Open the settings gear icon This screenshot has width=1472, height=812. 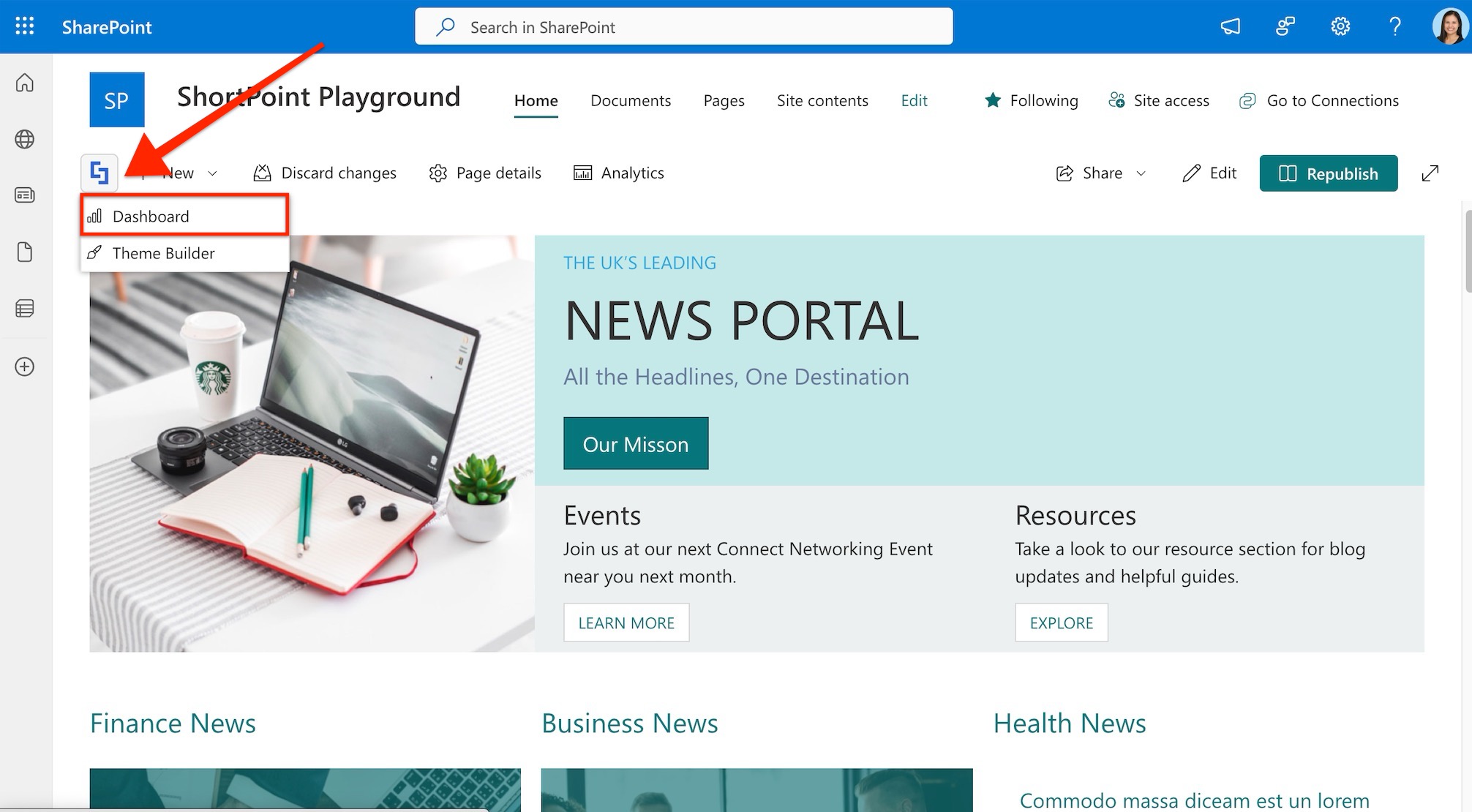click(1340, 27)
